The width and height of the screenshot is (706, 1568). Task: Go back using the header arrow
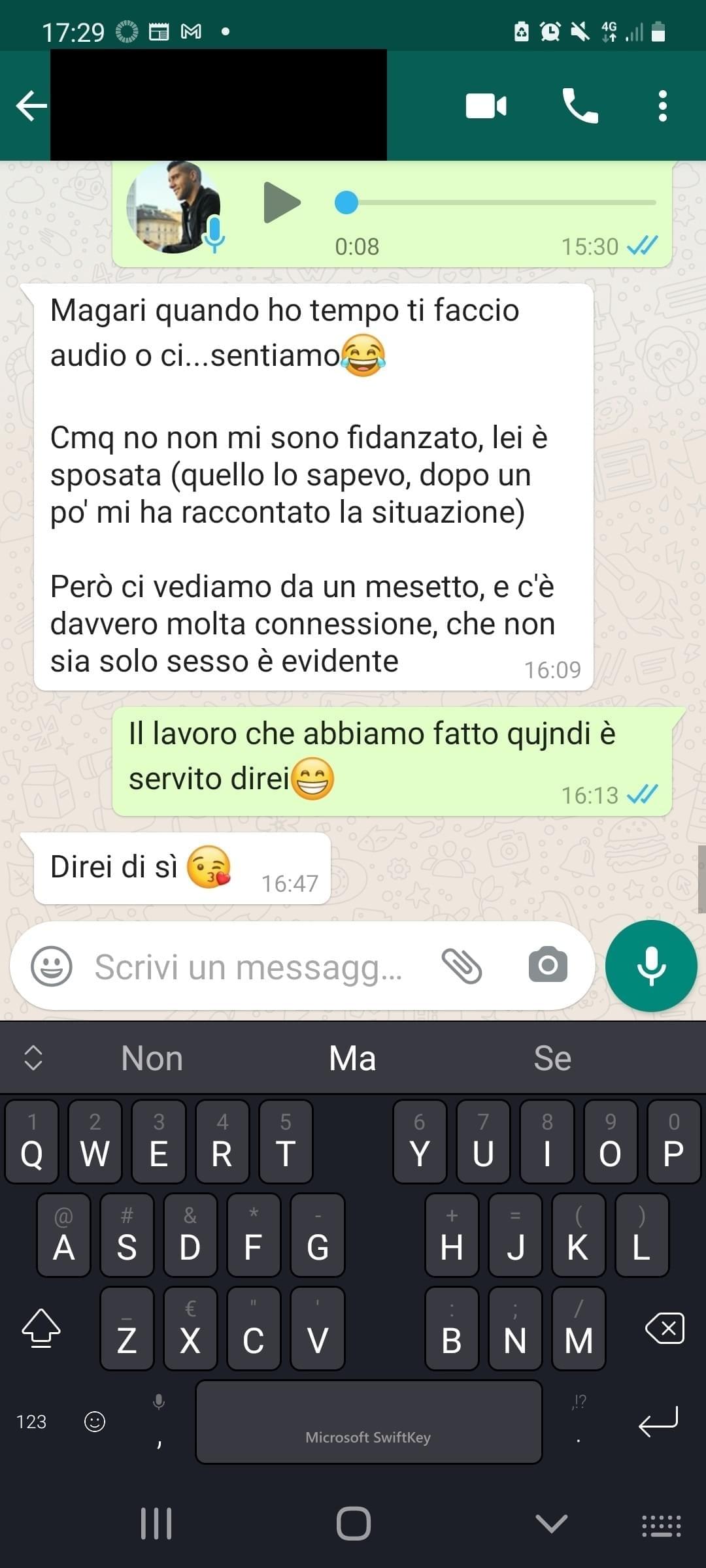[31, 106]
